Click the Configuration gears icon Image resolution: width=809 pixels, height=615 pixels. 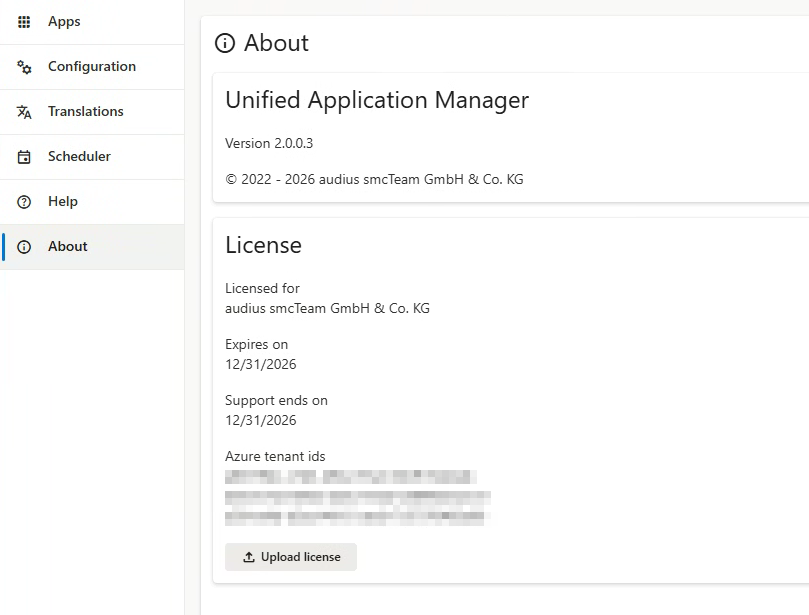24,67
